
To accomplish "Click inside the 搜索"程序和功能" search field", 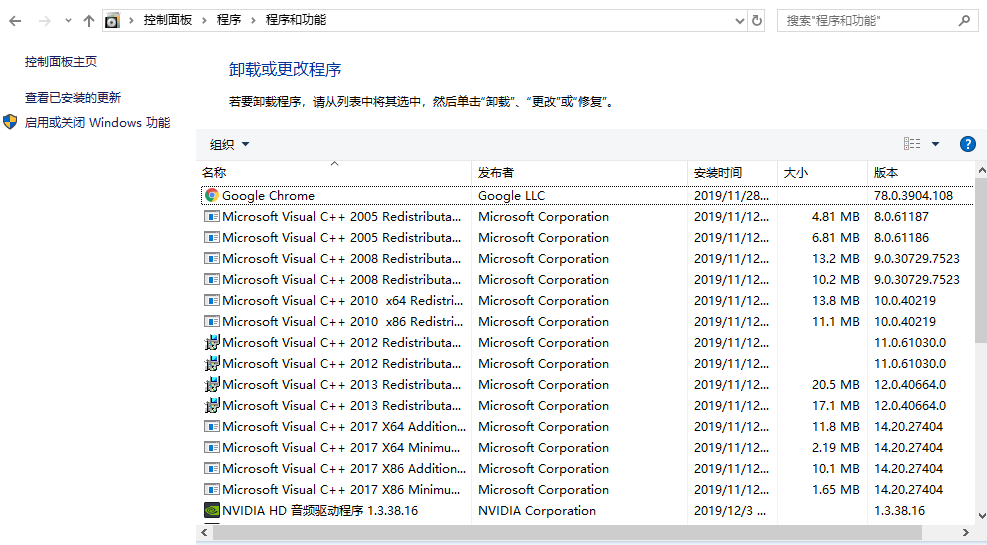I will 865,20.
